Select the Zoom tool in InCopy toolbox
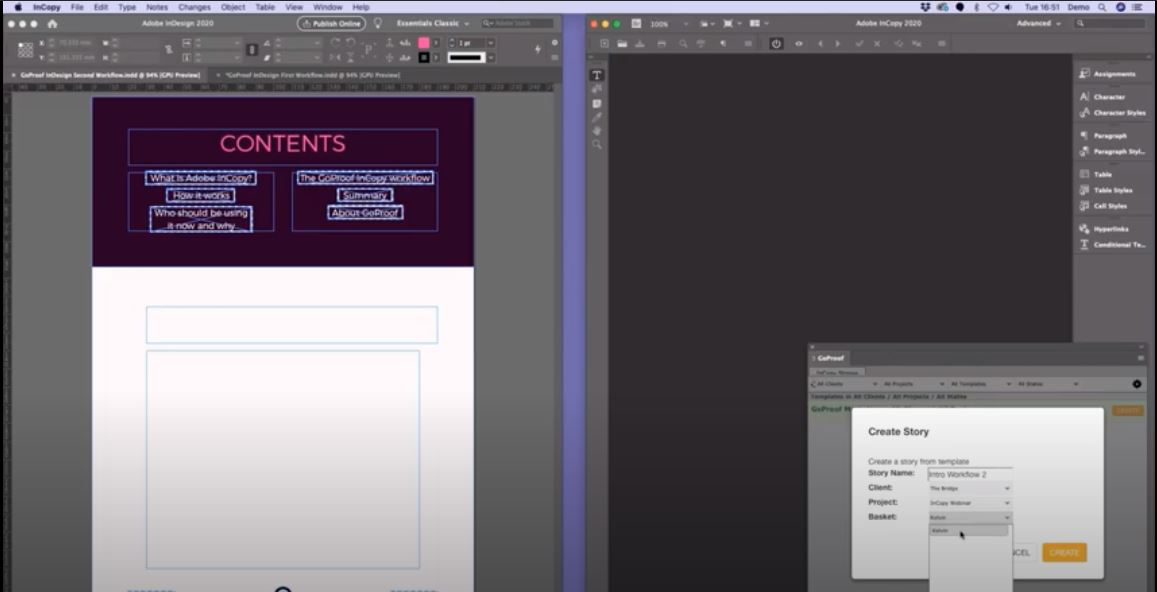The width and height of the screenshot is (1157, 592). (597, 145)
